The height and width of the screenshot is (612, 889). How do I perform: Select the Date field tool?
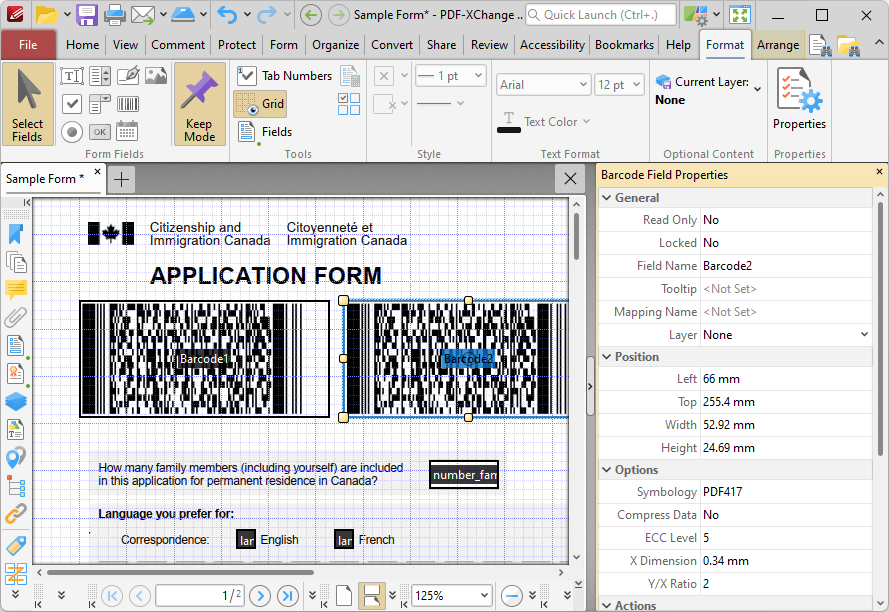(x=127, y=131)
